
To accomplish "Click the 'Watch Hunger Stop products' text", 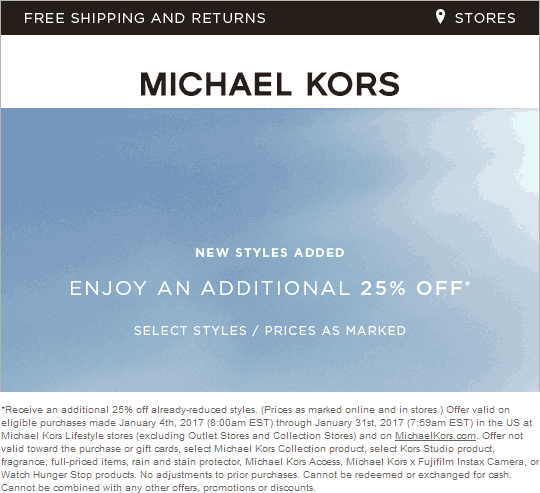I will pyautogui.click(x=68, y=475).
